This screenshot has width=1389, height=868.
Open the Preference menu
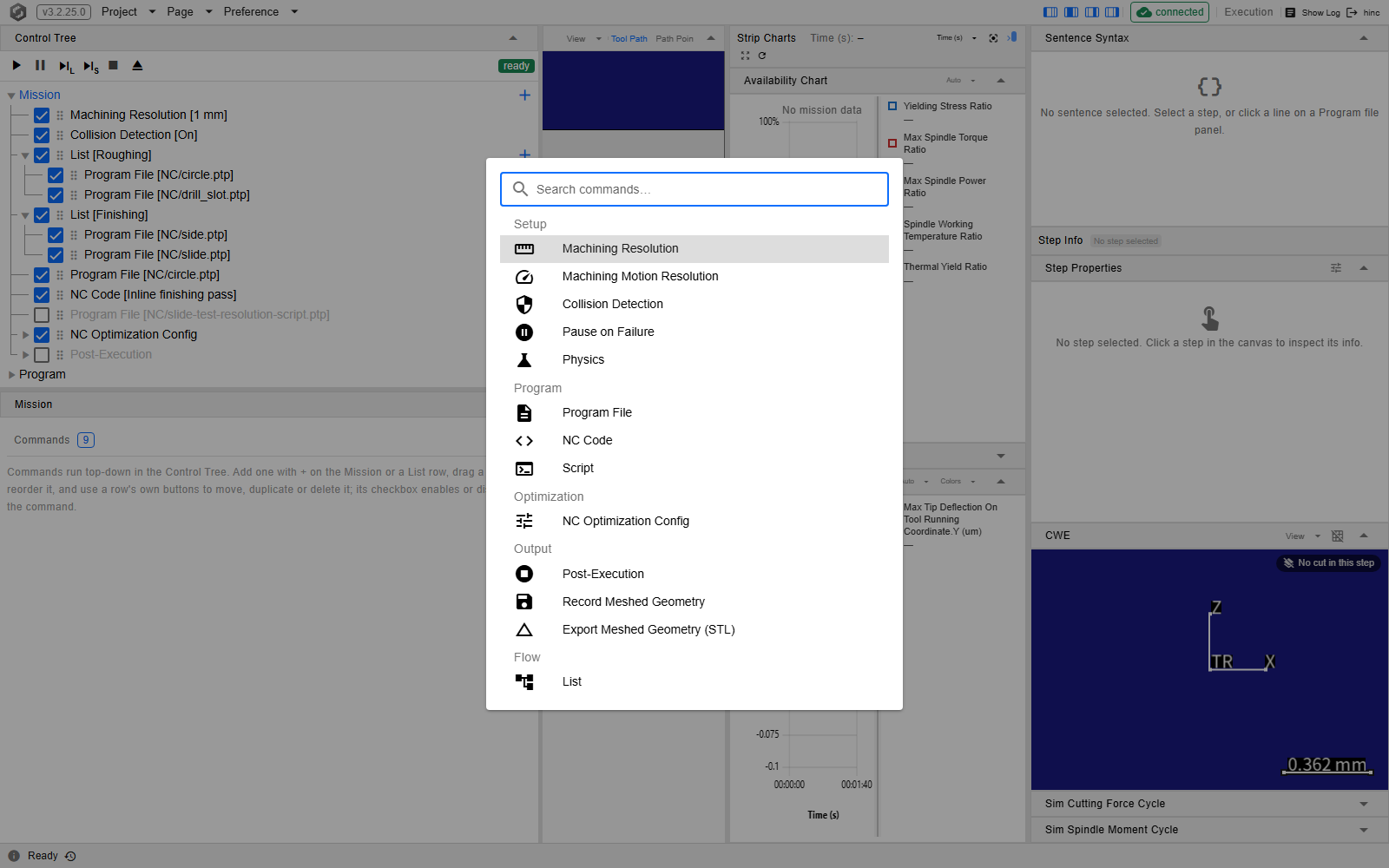coord(260,12)
